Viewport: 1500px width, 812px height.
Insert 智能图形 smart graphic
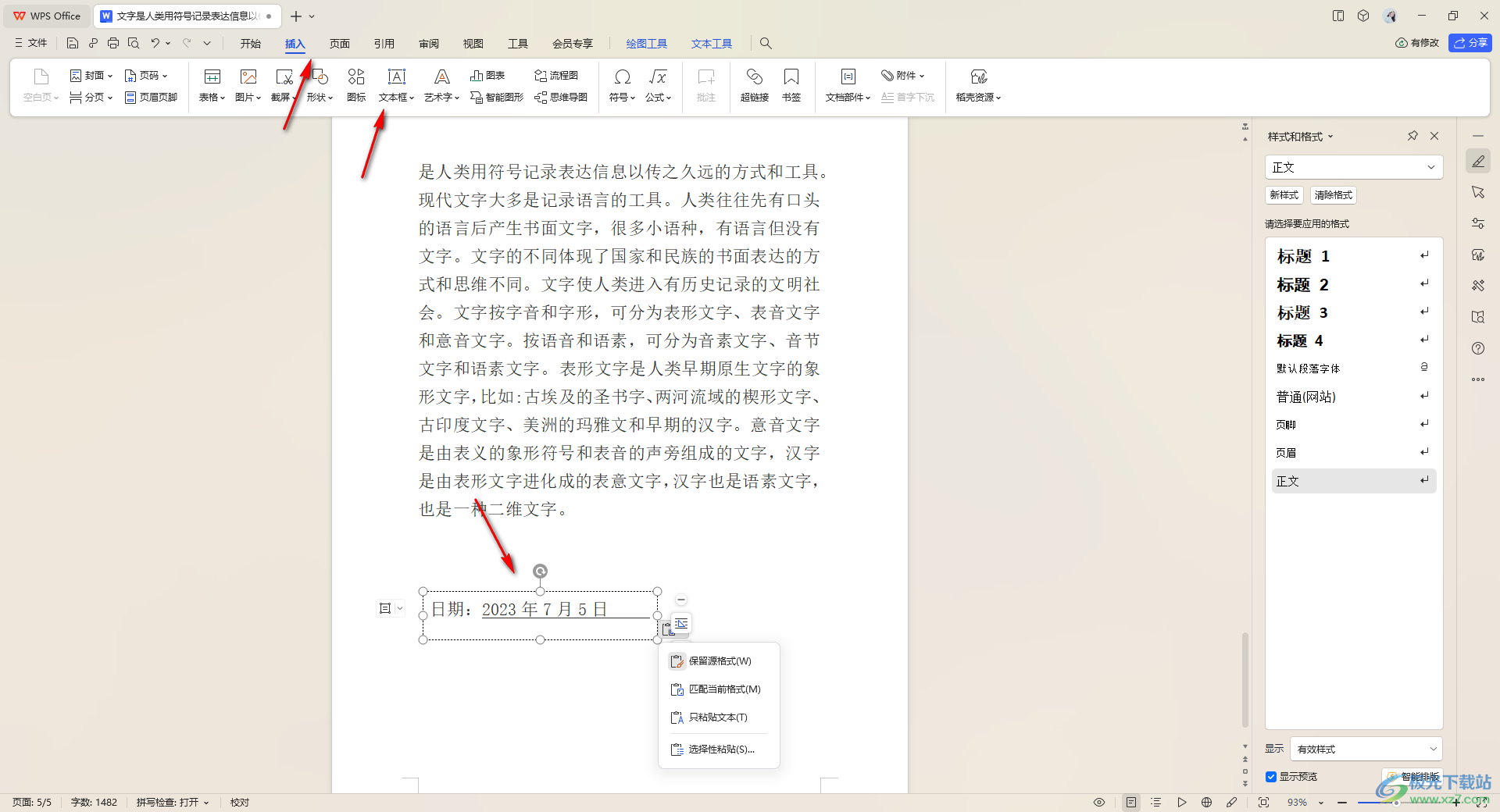click(x=497, y=98)
